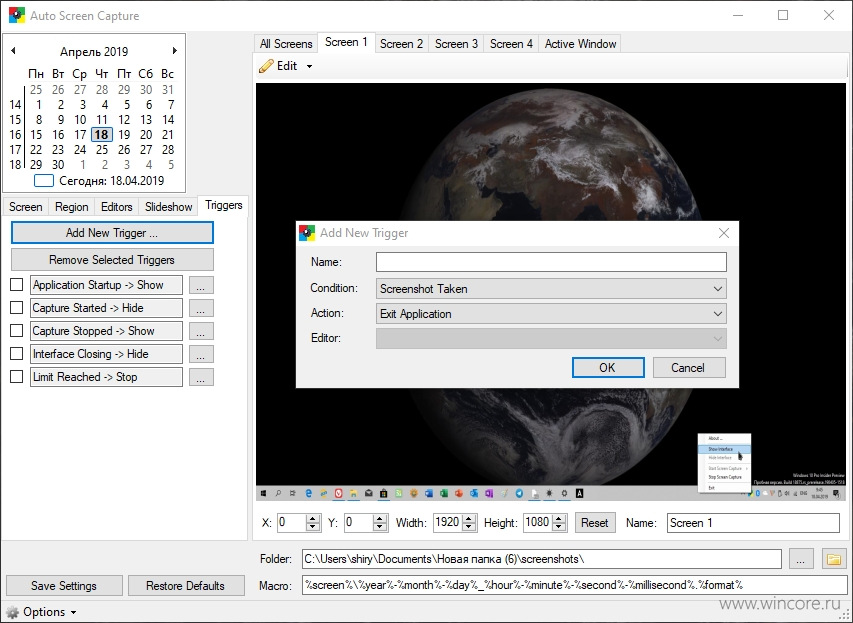853x623 pixels.
Task: Click the trigger Name input field
Action: tap(551, 262)
